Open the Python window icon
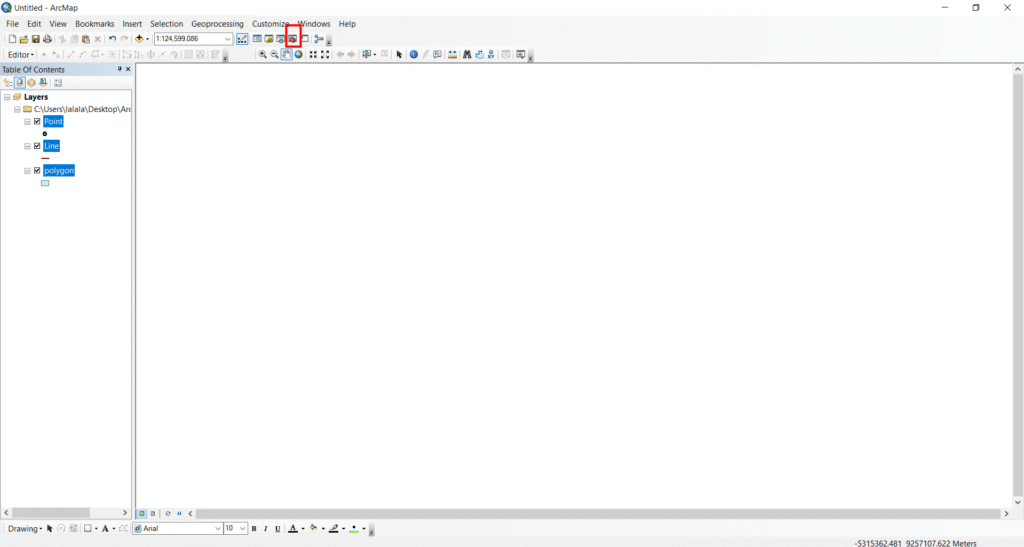1024x547 pixels. [x=304, y=39]
